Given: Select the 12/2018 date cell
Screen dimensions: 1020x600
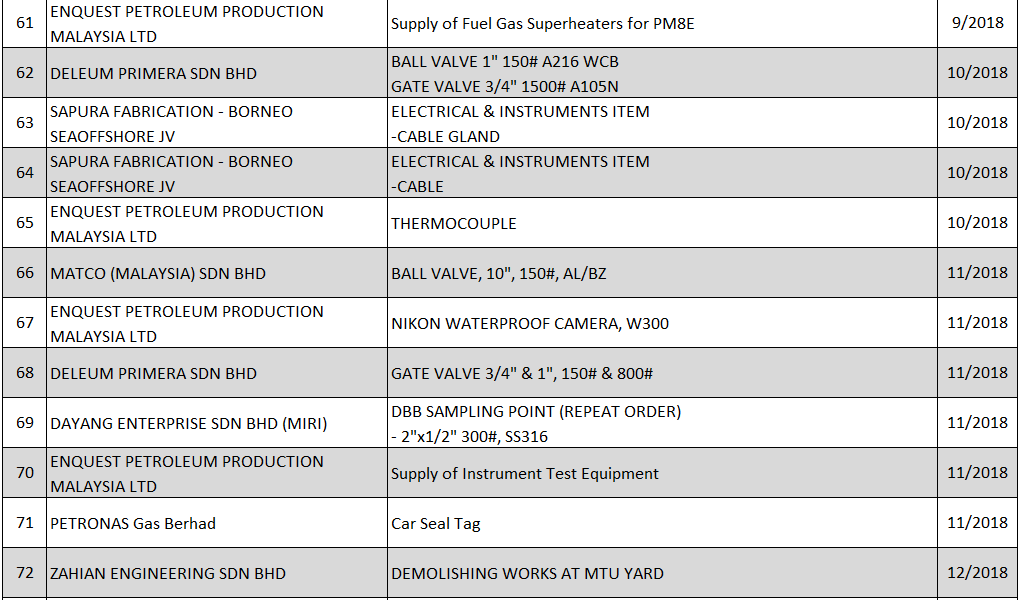Looking at the screenshot, I should (x=976, y=573).
